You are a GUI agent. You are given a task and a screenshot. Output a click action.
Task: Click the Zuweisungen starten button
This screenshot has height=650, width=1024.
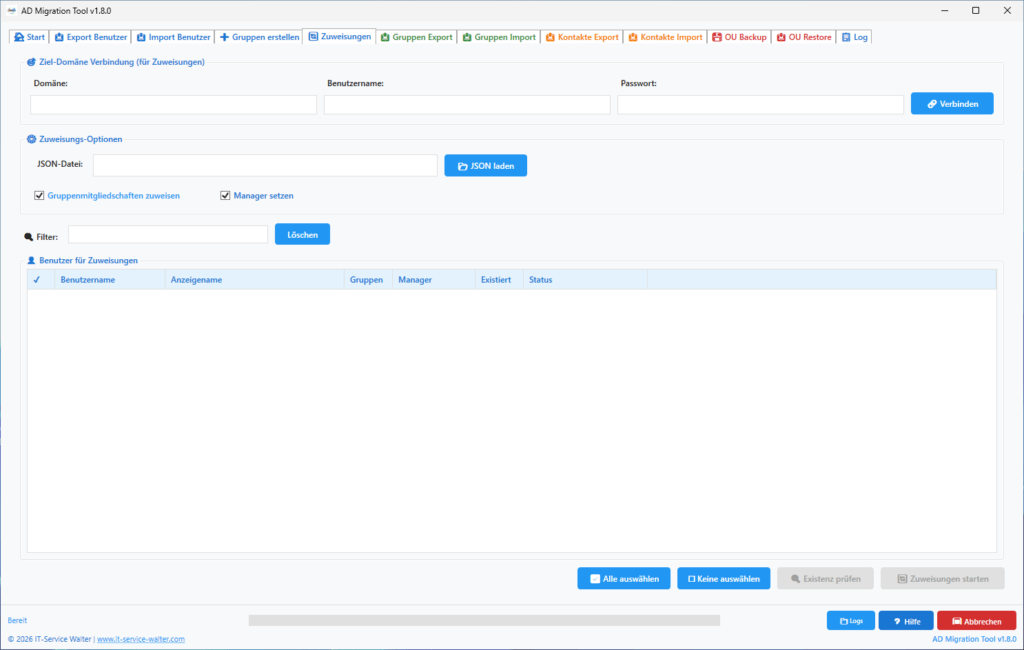coord(942,579)
